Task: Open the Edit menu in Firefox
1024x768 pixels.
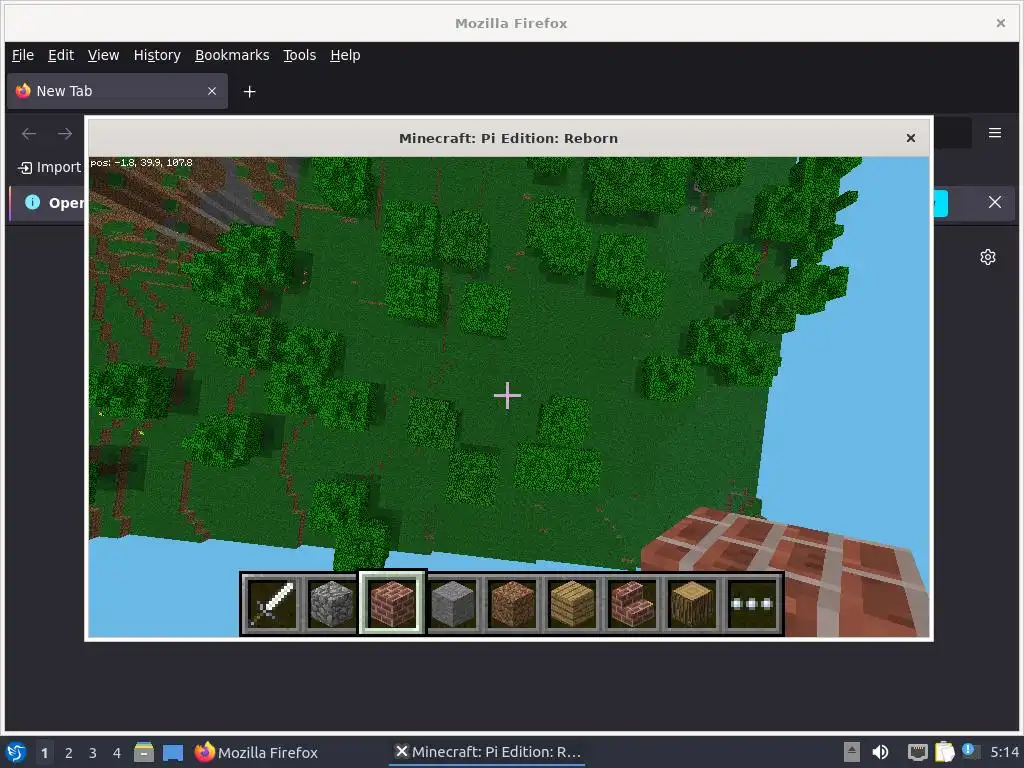Action: click(61, 56)
